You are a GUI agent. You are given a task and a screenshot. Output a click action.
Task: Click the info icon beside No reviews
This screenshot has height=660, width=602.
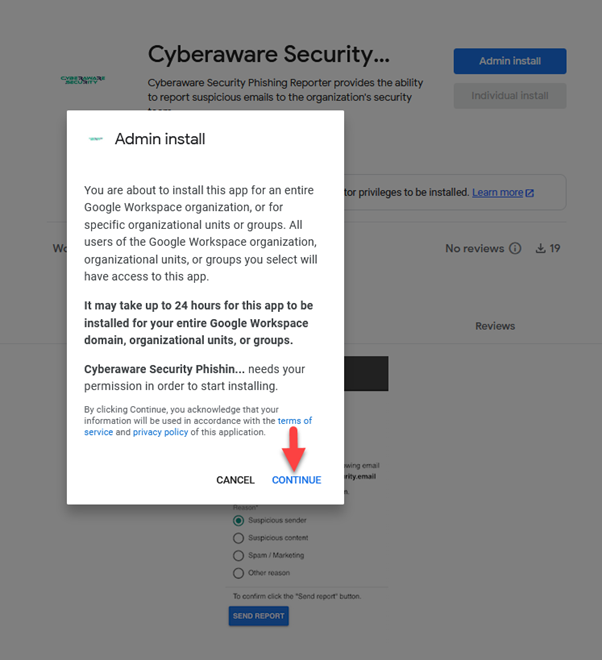pyautogui.click(x=515, y=249)
